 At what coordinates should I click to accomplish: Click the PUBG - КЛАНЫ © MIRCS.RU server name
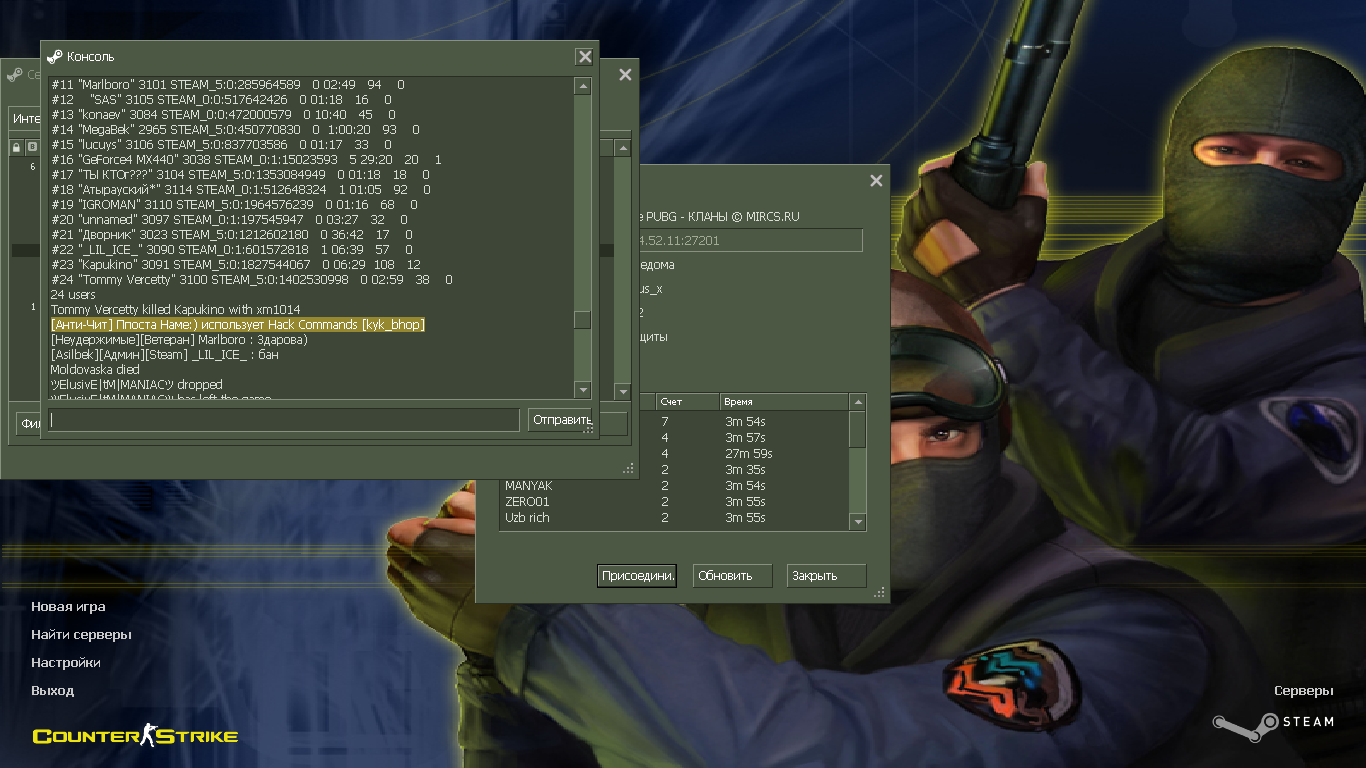(720, 217)
